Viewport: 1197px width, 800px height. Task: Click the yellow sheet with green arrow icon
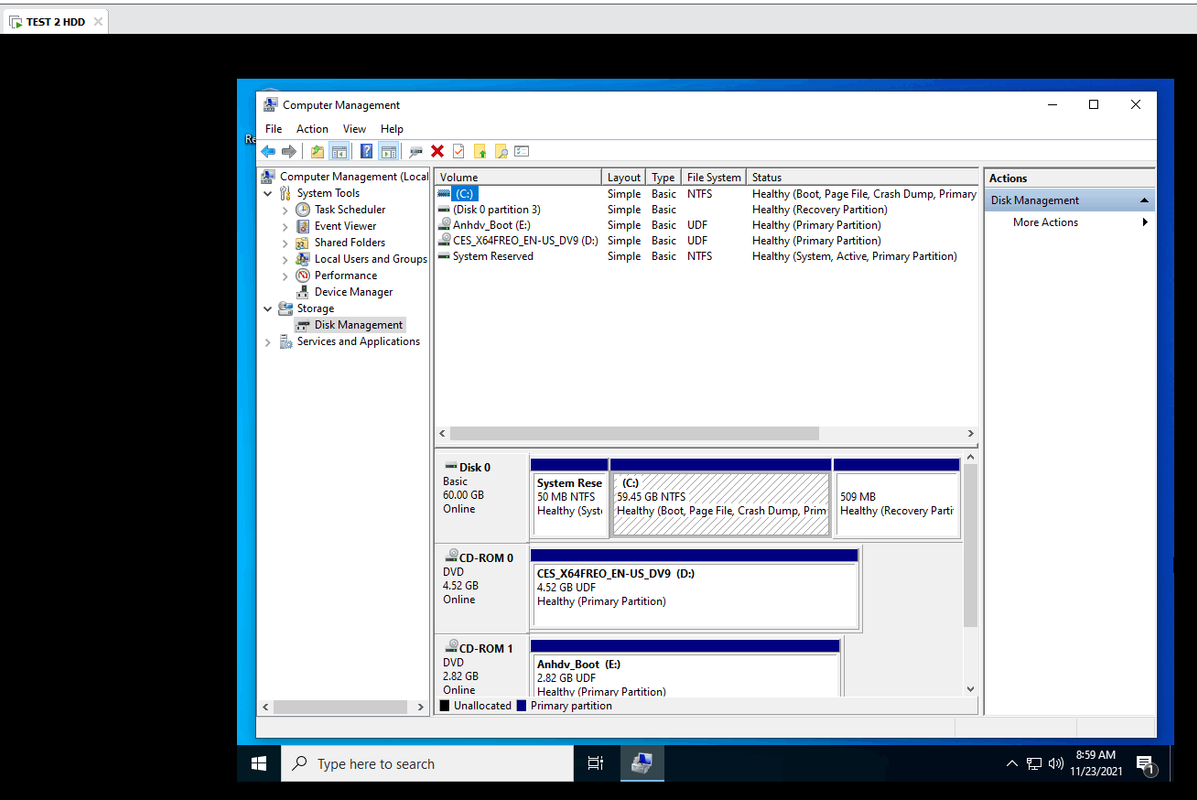point(480,151)
